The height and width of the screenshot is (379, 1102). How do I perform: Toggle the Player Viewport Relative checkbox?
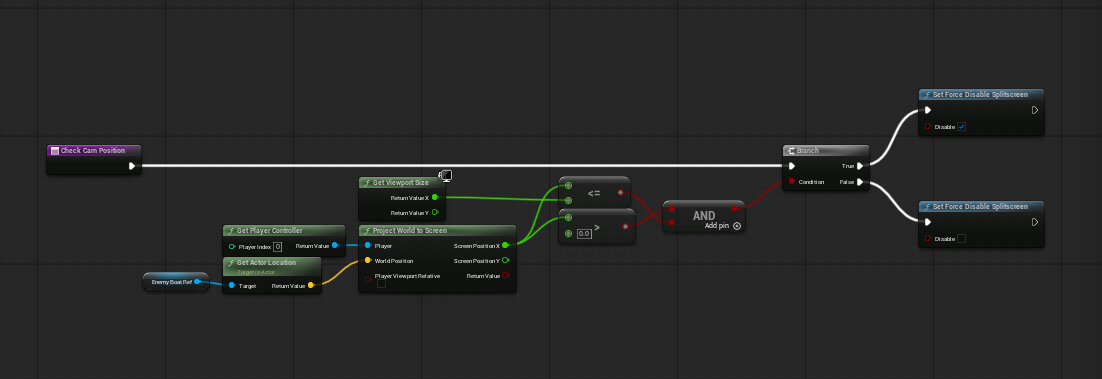[x=382, y=284]
